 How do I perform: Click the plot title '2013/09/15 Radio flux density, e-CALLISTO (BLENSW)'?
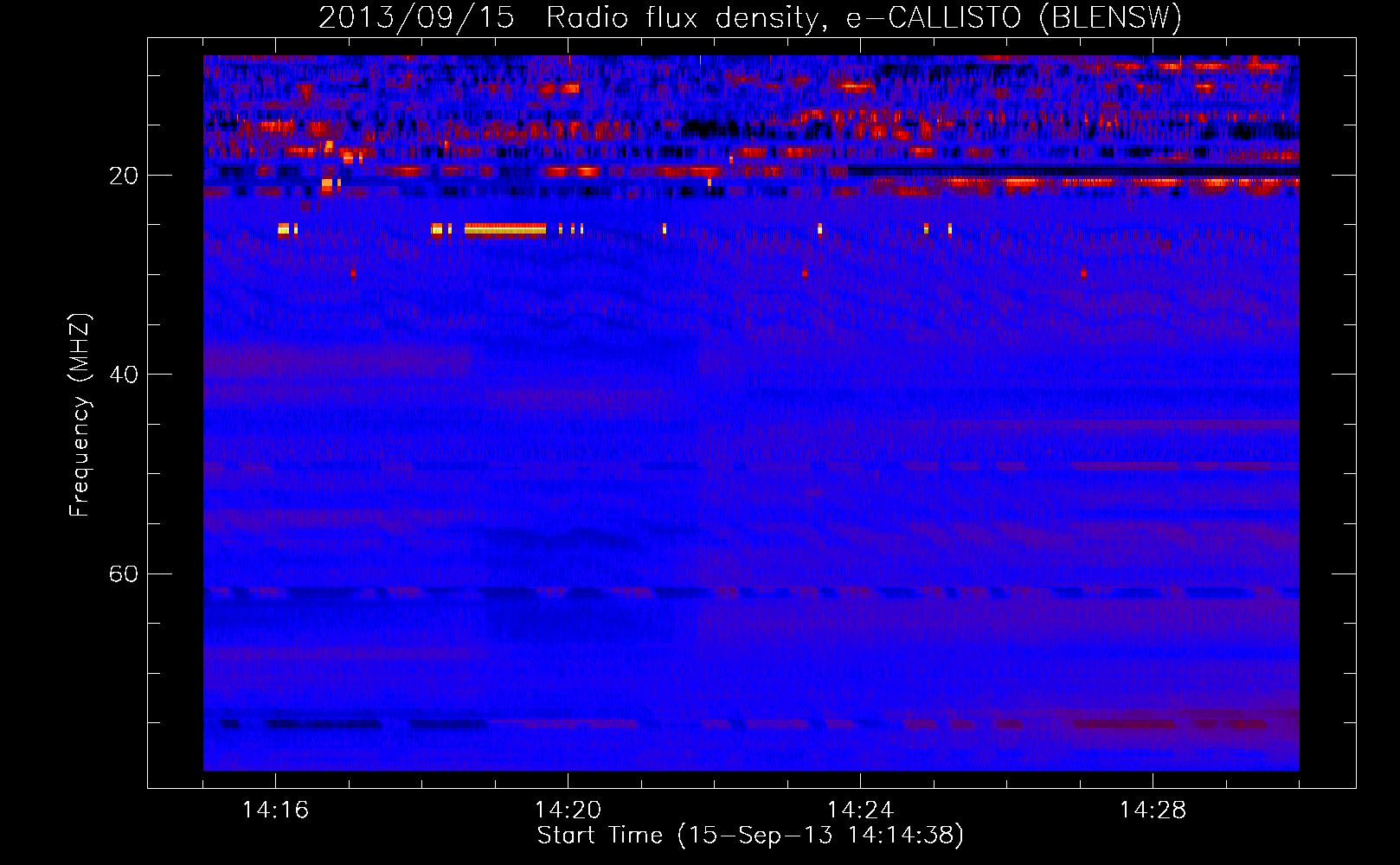[x=750, y=17]
